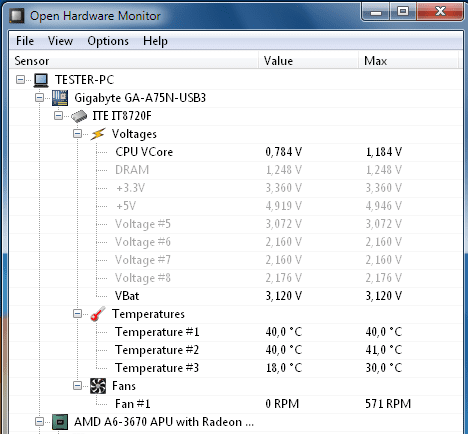Click the +5V value 4,919 V
Screen dimensions: 468x434
284,206
